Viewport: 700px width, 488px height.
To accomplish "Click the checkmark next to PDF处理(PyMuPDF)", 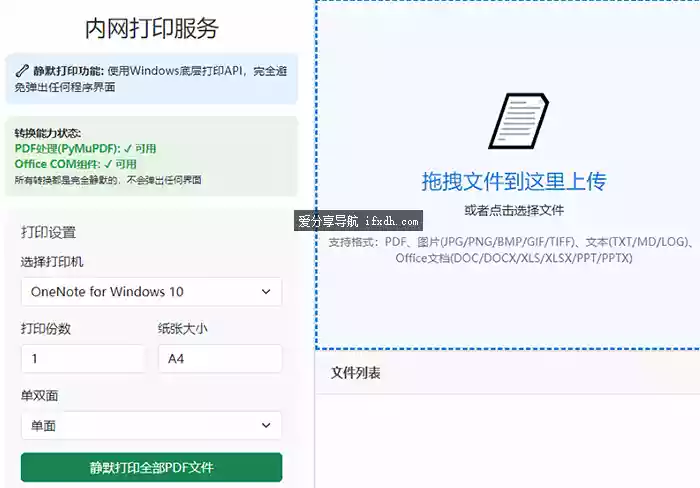I will [x=127, y=149].
